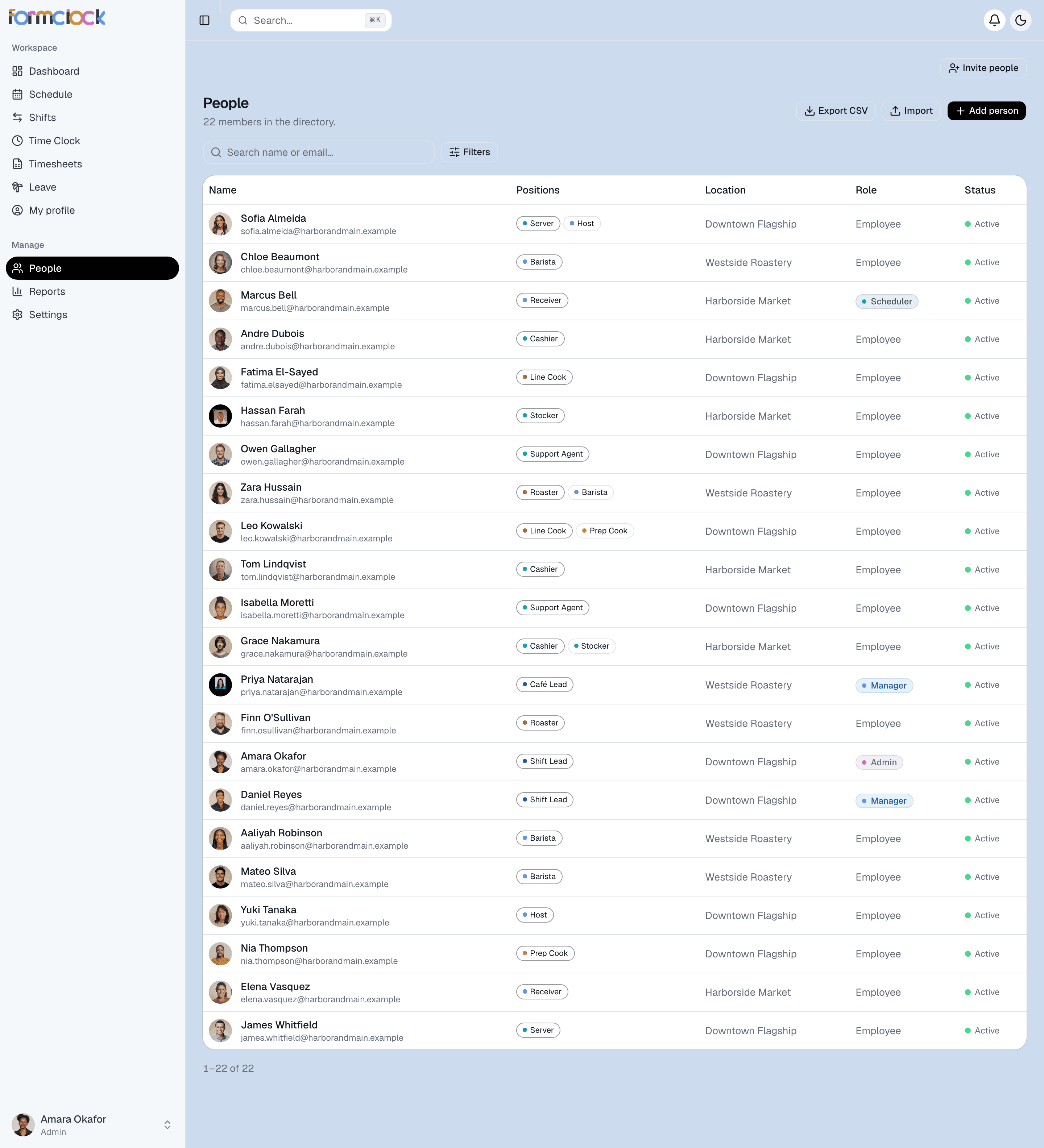Viewport: 1044px width, 1148px height.
Task: Click the Stocker tag in Grace Nakamura's row
Action: pos(591,646)
